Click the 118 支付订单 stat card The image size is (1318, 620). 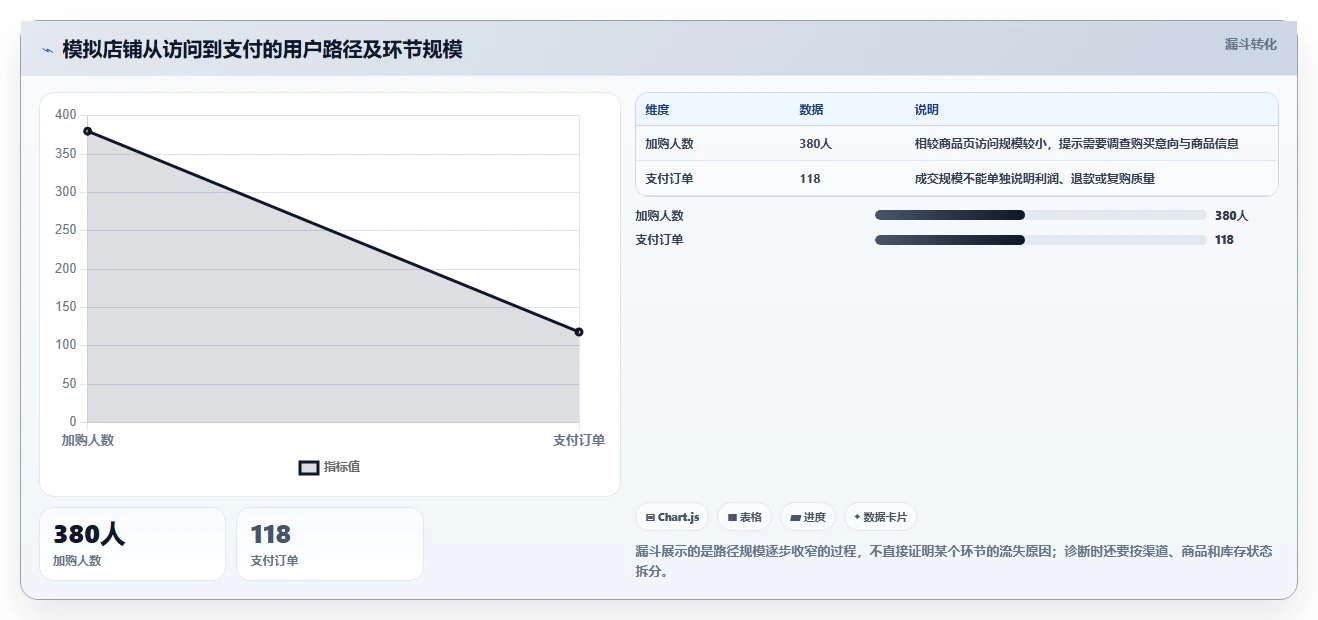tap(330, 544)
